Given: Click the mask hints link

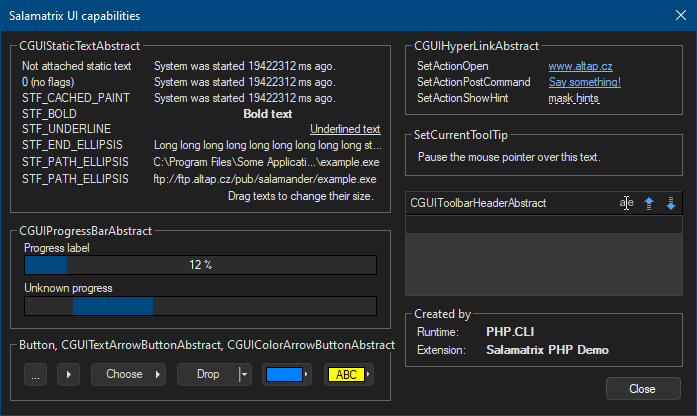Looking at the screenshot, I should point(574,98).
